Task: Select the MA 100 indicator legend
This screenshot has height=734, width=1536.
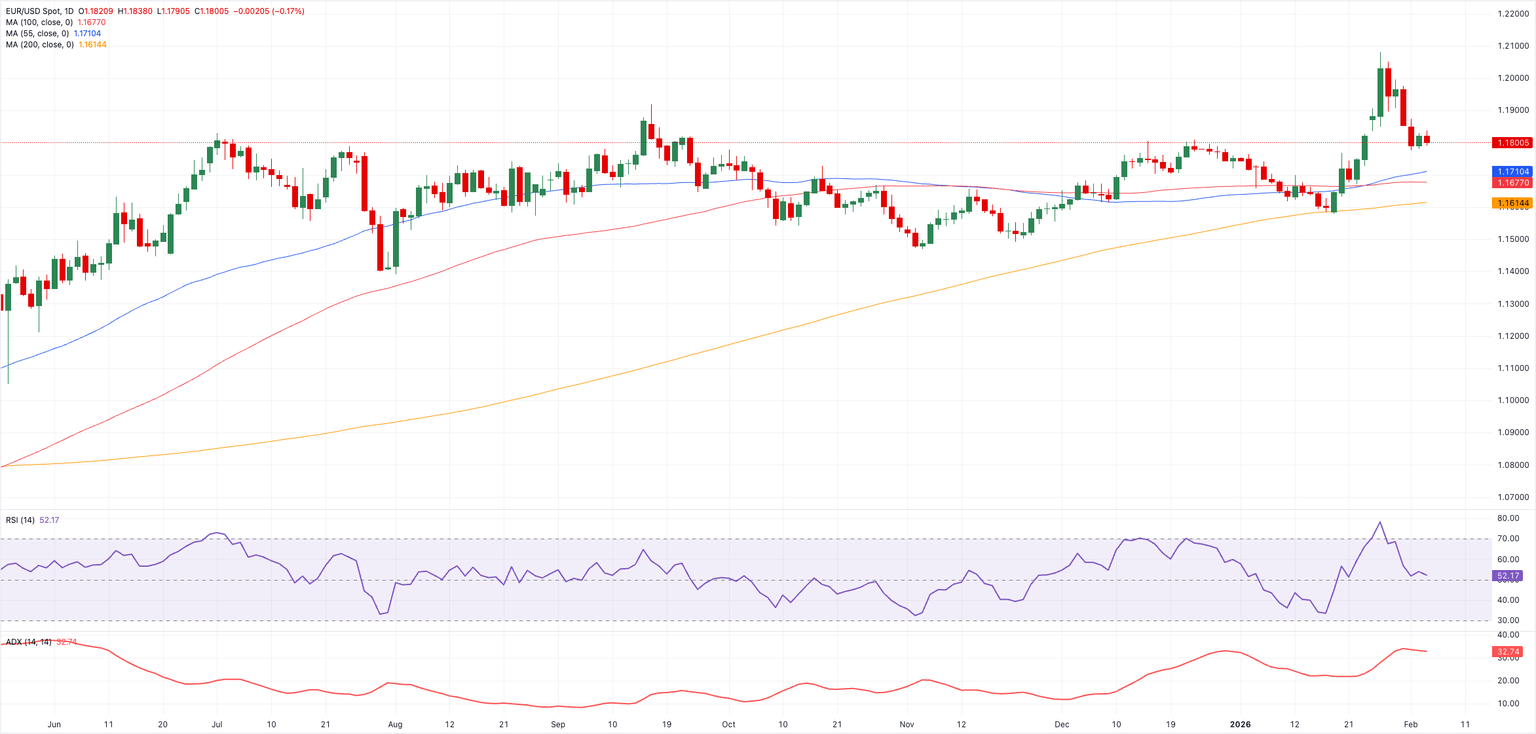Action: point(38,22)
